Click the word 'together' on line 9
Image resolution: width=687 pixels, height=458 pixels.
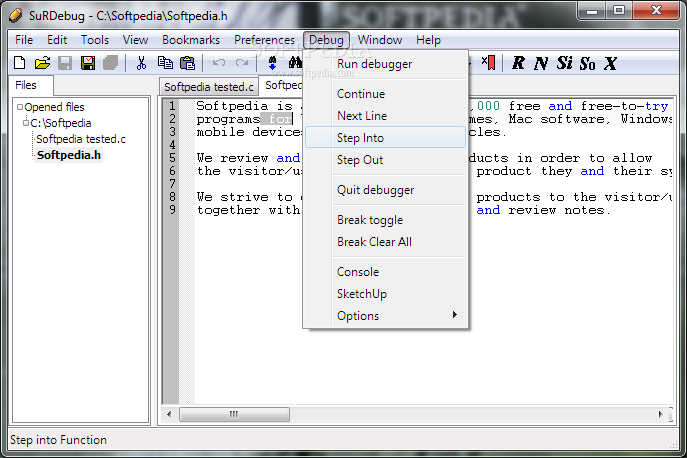[228, 210]
